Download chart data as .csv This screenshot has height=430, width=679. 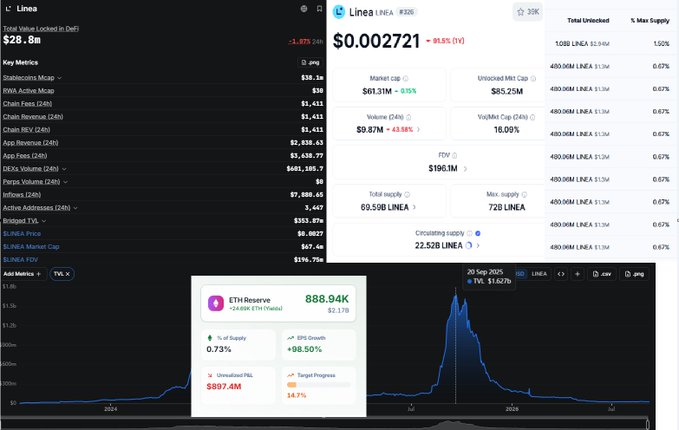(602, 274)
